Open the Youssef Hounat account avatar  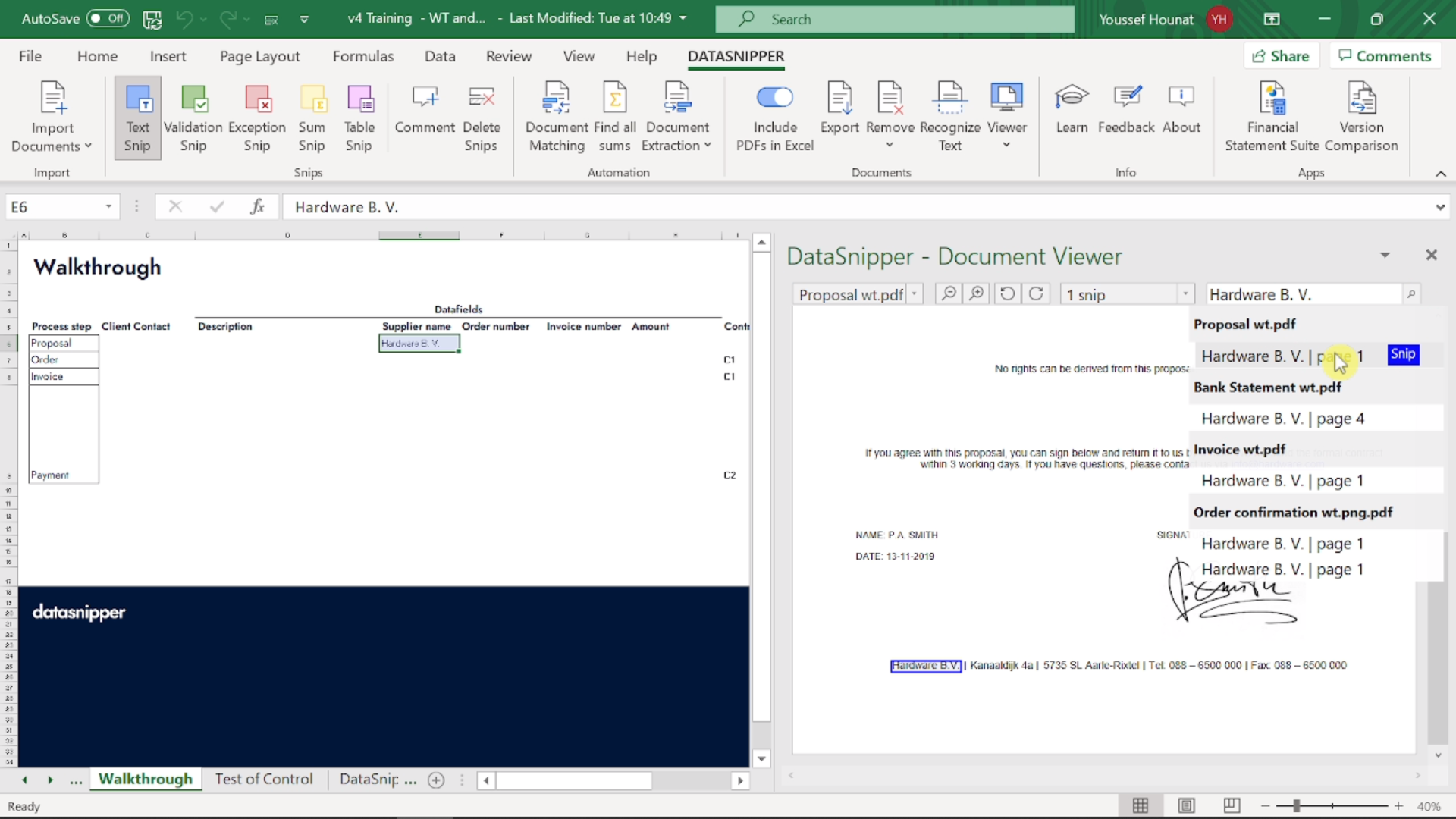pos(1219,19)
